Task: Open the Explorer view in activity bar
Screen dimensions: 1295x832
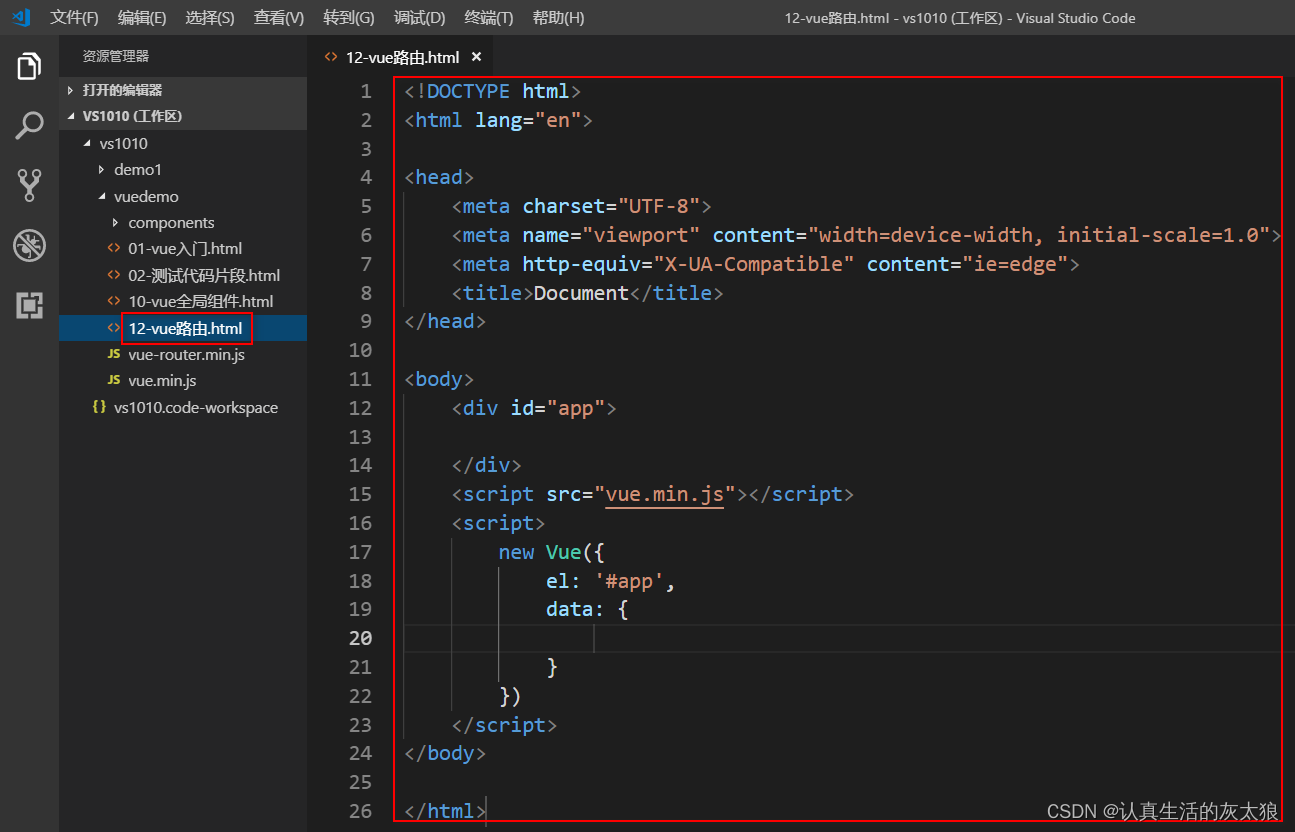Action: click(29, 67)
